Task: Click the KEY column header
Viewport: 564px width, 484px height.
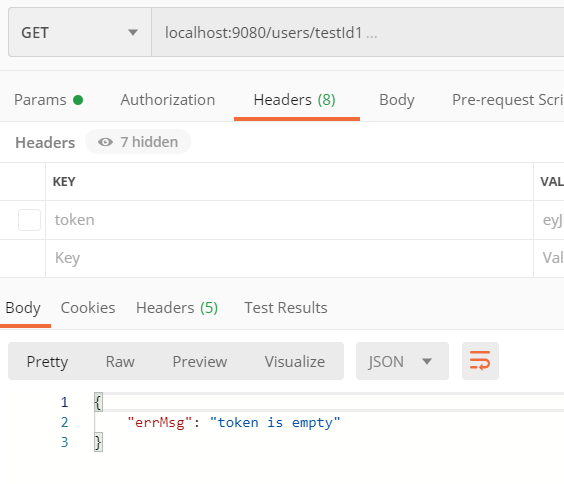Action: pyautogui.click(x=64, y=182)
